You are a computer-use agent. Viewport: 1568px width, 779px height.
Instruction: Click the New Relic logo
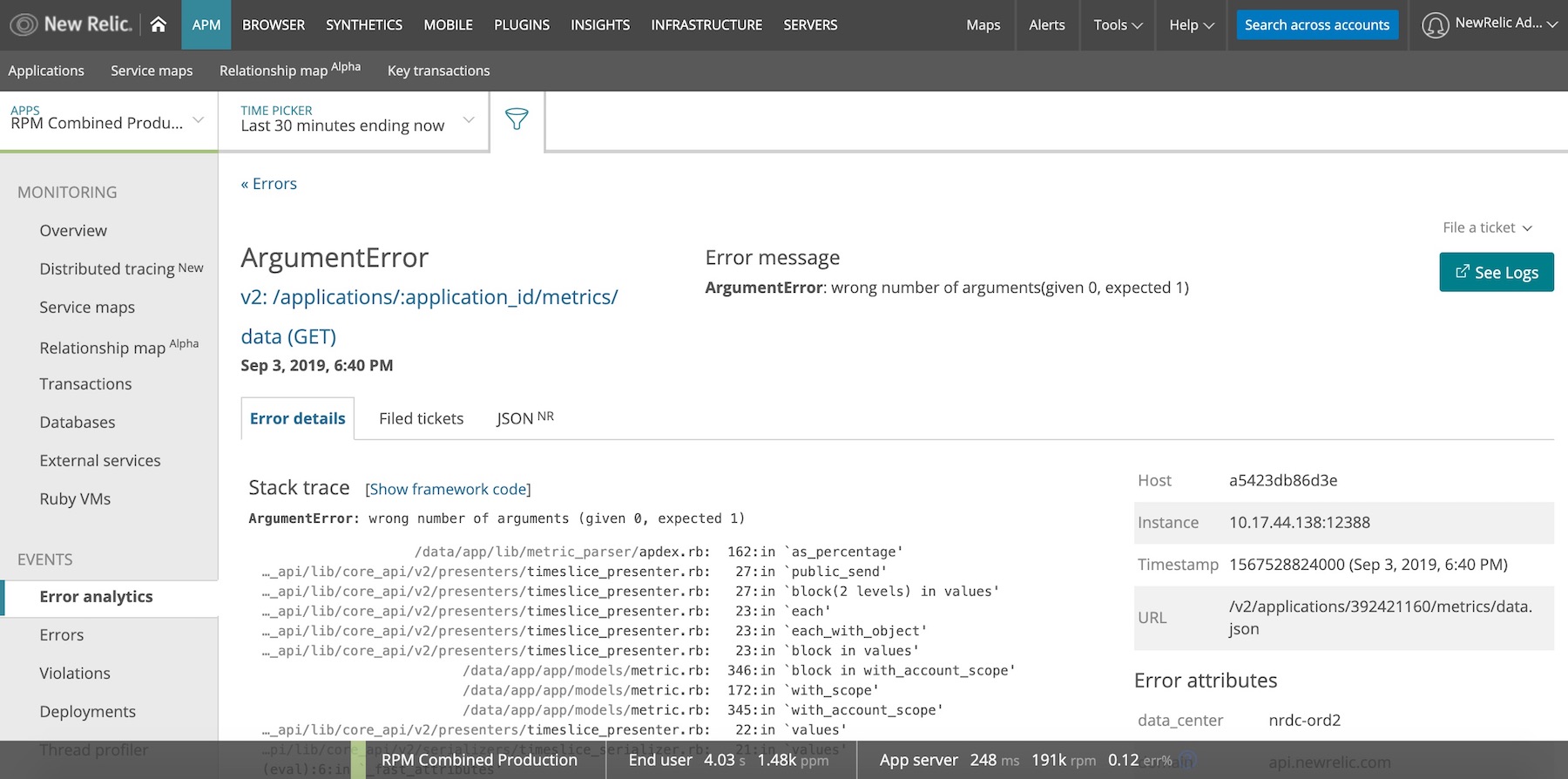coord(71,24)
